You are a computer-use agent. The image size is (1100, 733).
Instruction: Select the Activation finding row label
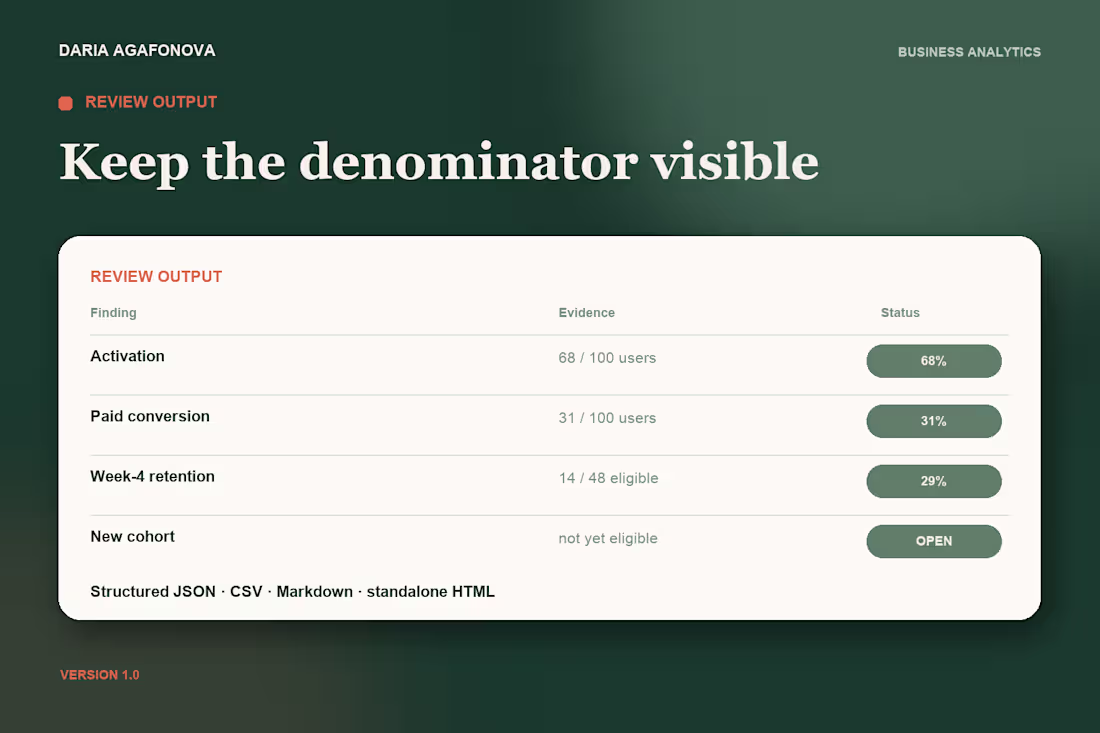pyautogui.click(x=127, y=356)
